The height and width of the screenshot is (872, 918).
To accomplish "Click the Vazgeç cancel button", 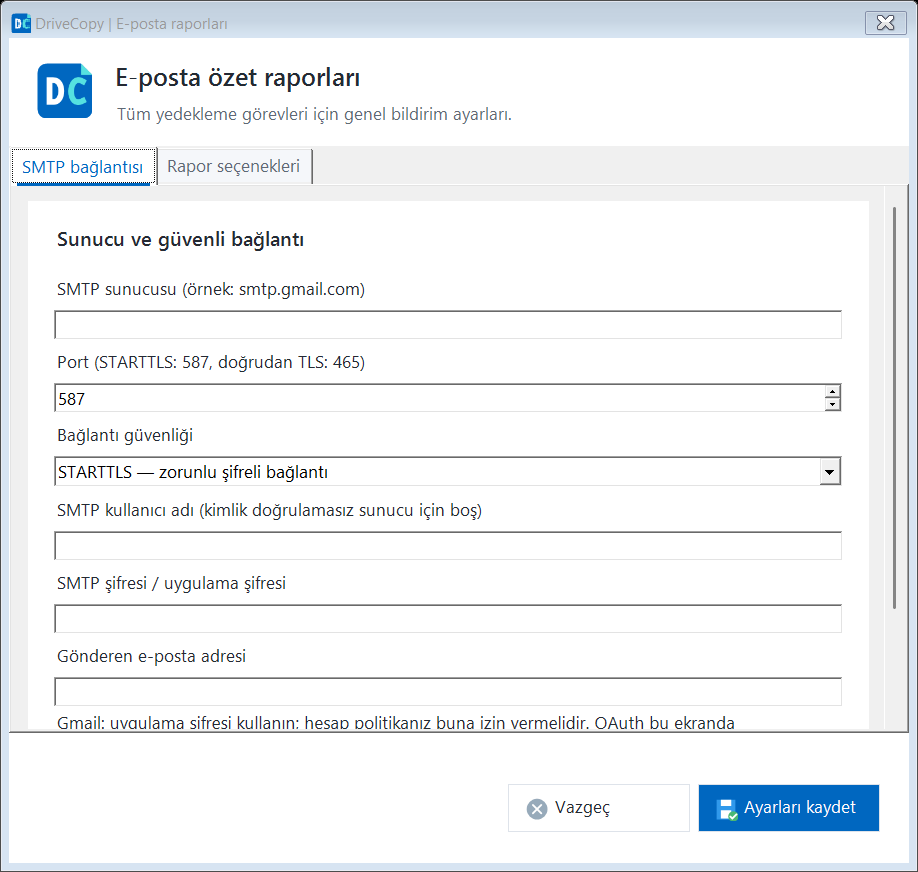I will 598,808.
